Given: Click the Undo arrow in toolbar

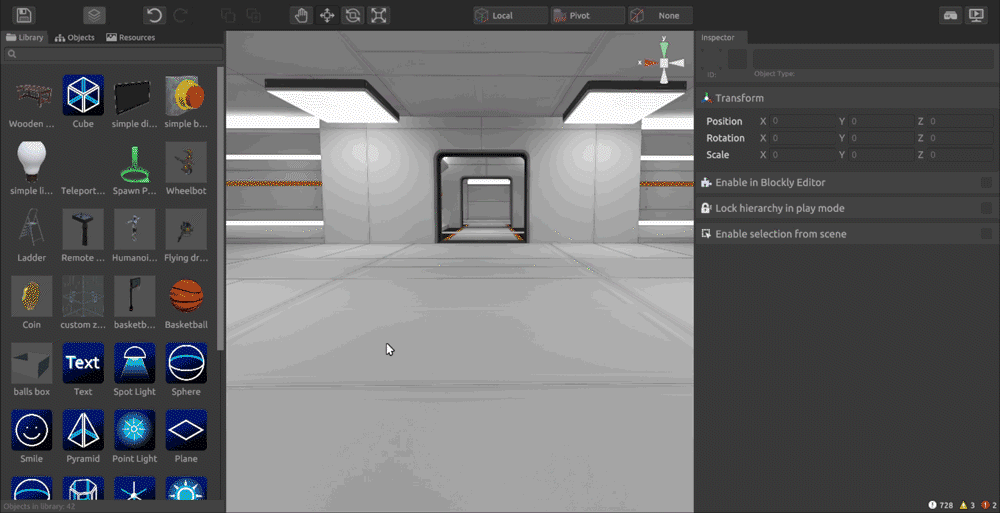Looking at the screenshot, I should point(154,15).
